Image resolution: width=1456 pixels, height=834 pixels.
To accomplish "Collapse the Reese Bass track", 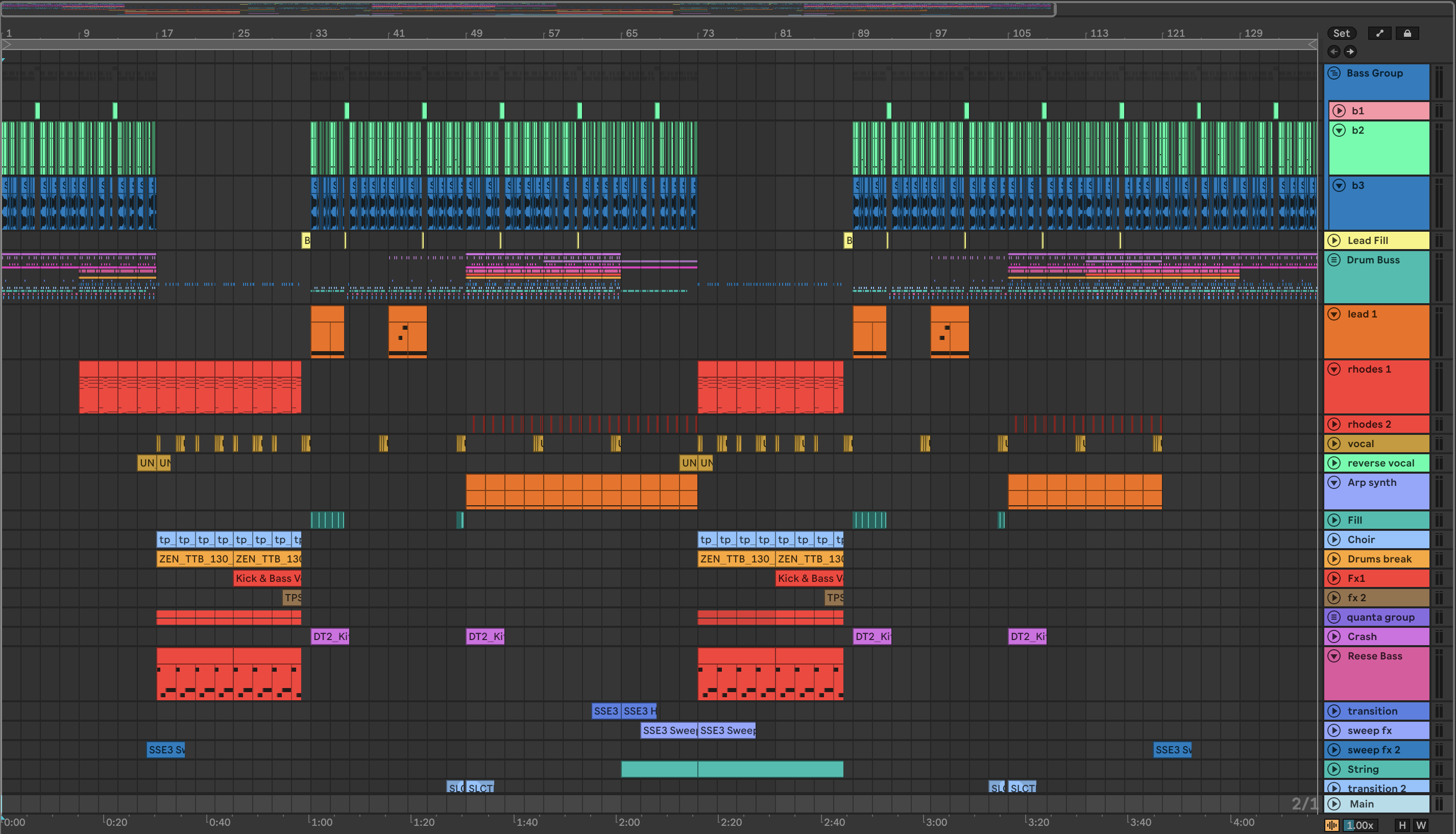I will pyautogui.click(x=1334, y=656).
